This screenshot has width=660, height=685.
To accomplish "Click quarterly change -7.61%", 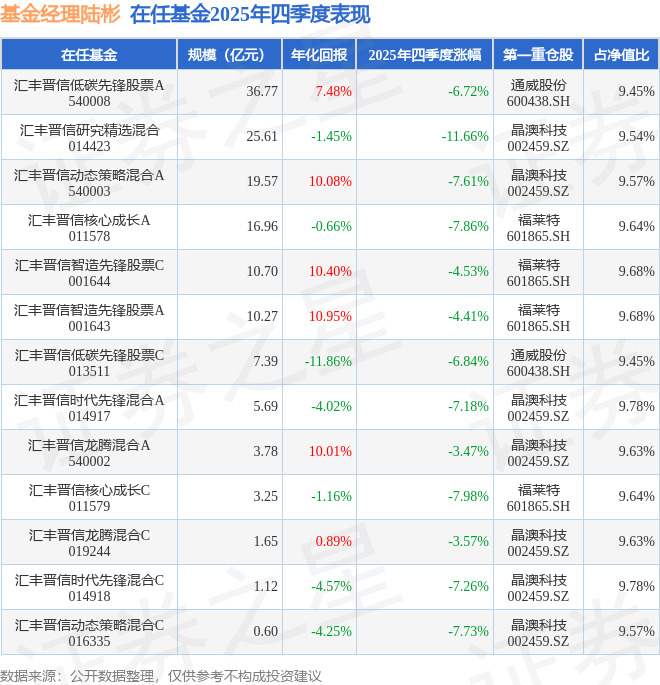I will pos(468,181).
